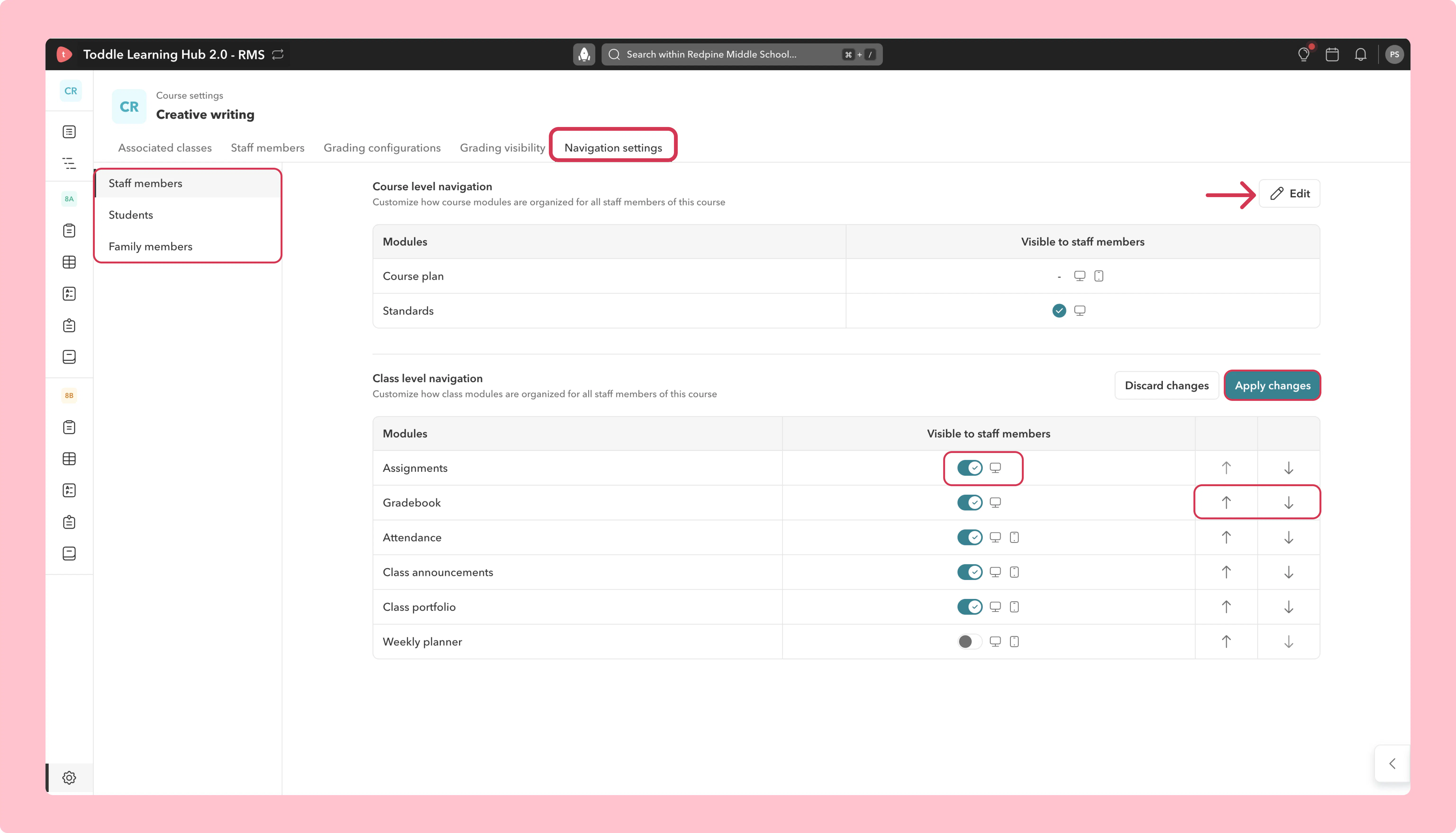The height and width of the screenshot is (833, 1456).
Task: Open the PS profile avatar
Action: tap(1395, 54)
